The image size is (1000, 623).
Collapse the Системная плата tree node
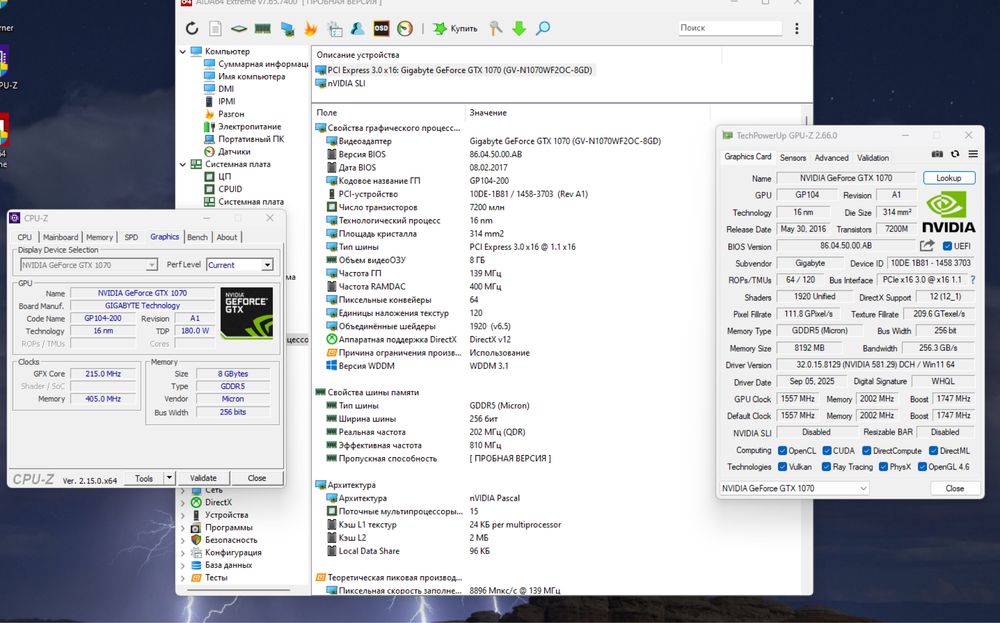coord(183,165)
